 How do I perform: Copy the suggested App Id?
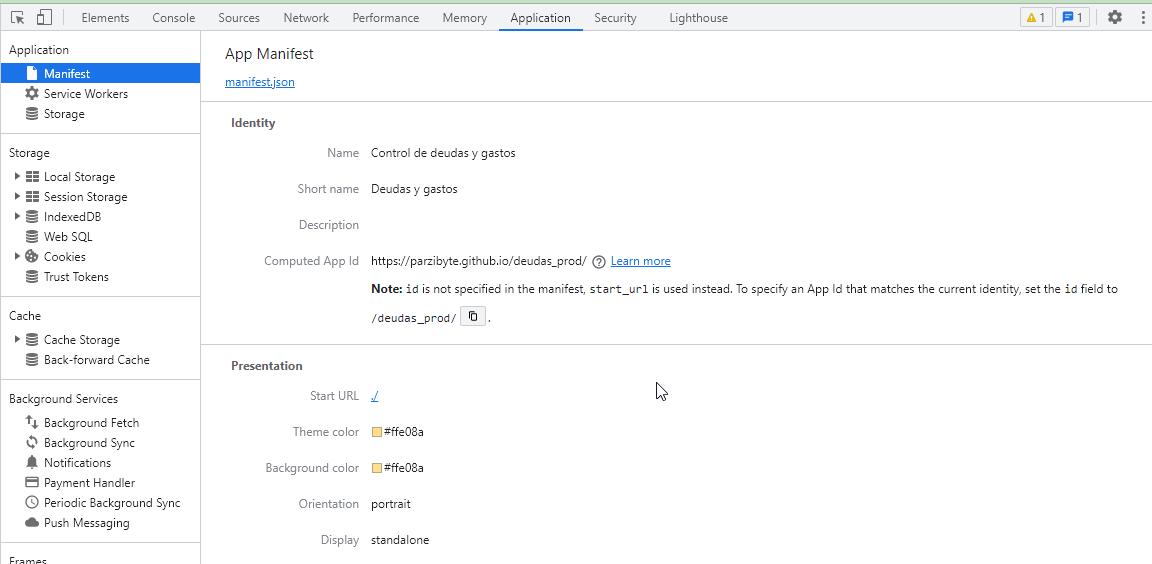coord(473,317)
